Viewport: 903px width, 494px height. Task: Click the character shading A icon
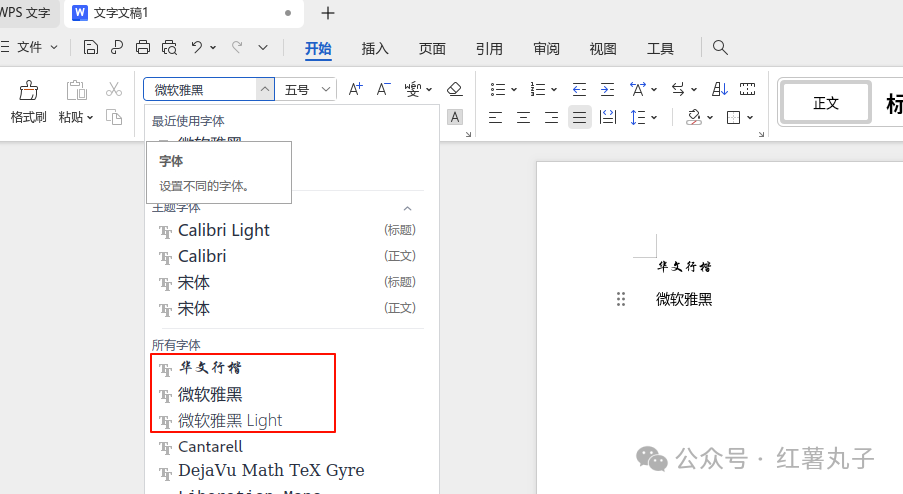pos(455,117)
